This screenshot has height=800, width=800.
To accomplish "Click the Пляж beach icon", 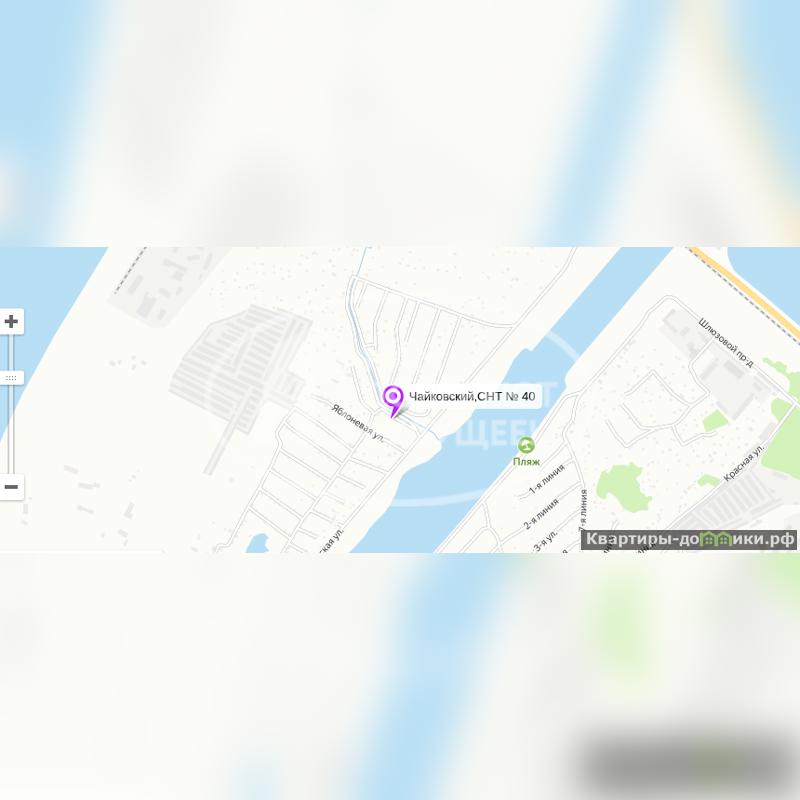I will [x=526, y=445].
